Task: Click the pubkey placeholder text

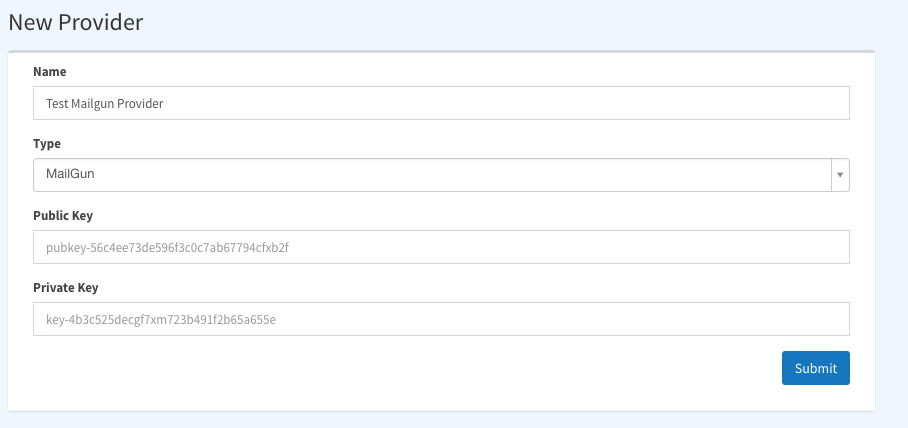Action: coord(167,248)
